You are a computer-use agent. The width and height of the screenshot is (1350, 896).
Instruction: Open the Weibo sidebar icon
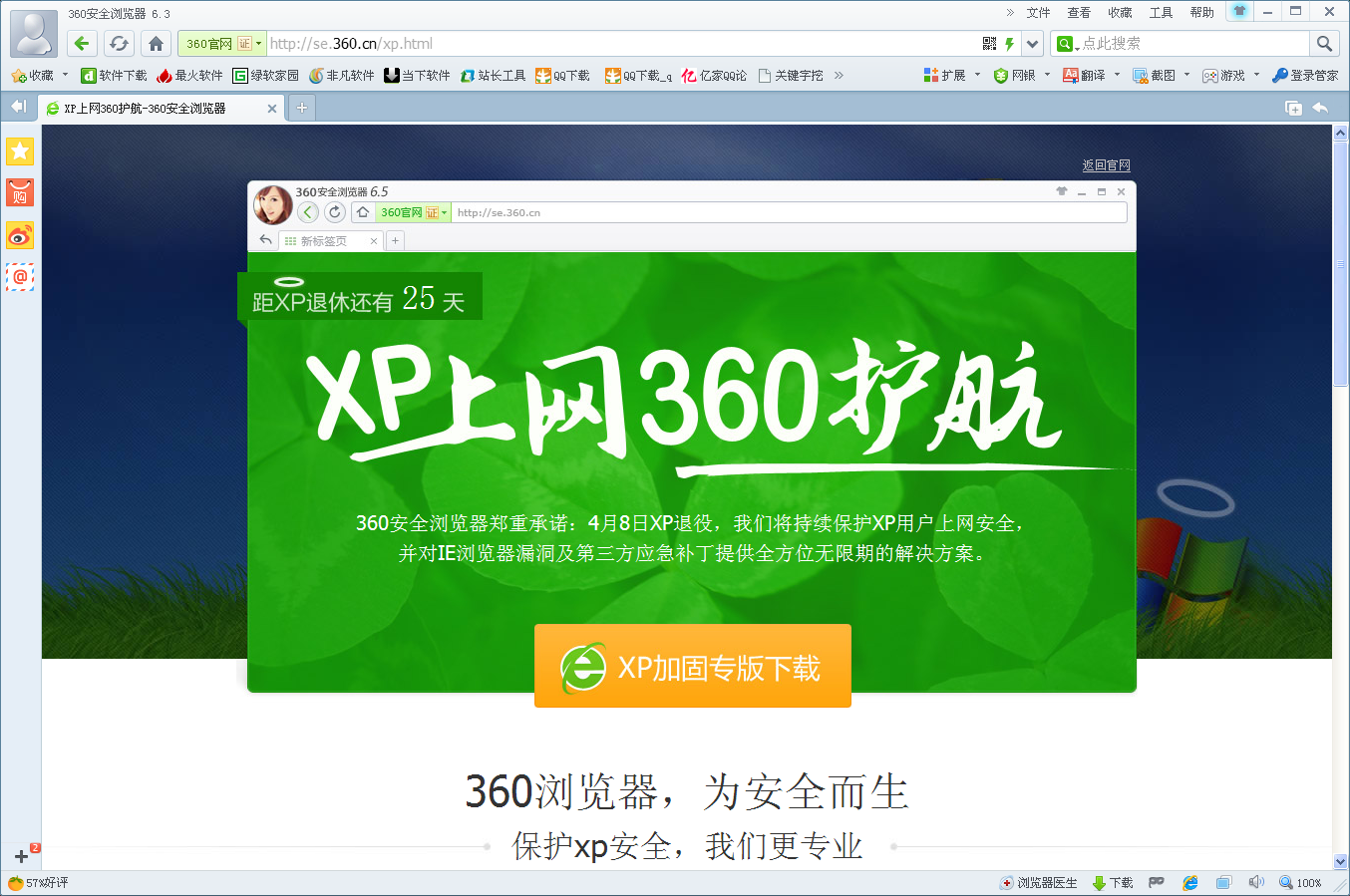(x=20, y=235)
